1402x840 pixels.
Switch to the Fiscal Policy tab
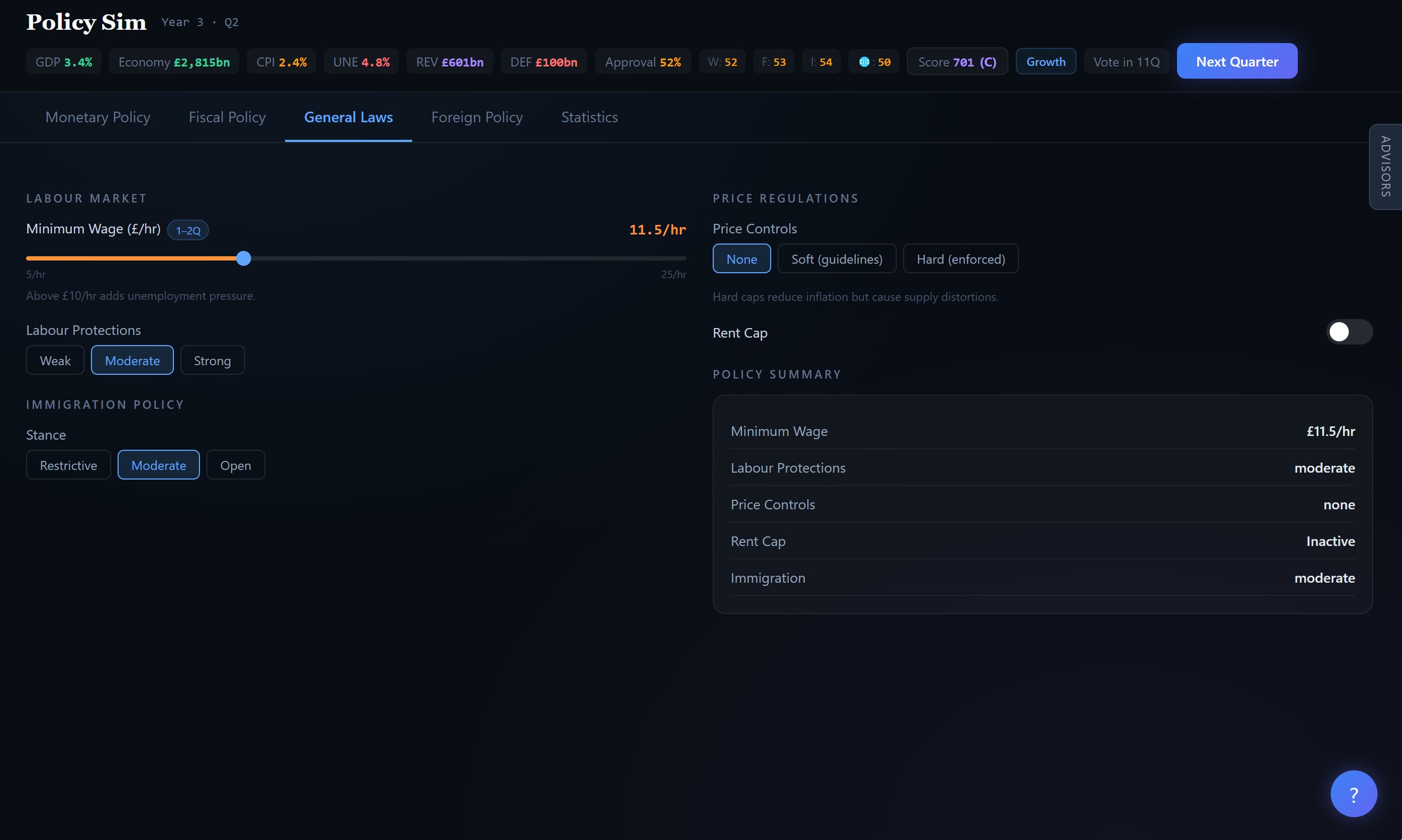click(x=227, y=117)
